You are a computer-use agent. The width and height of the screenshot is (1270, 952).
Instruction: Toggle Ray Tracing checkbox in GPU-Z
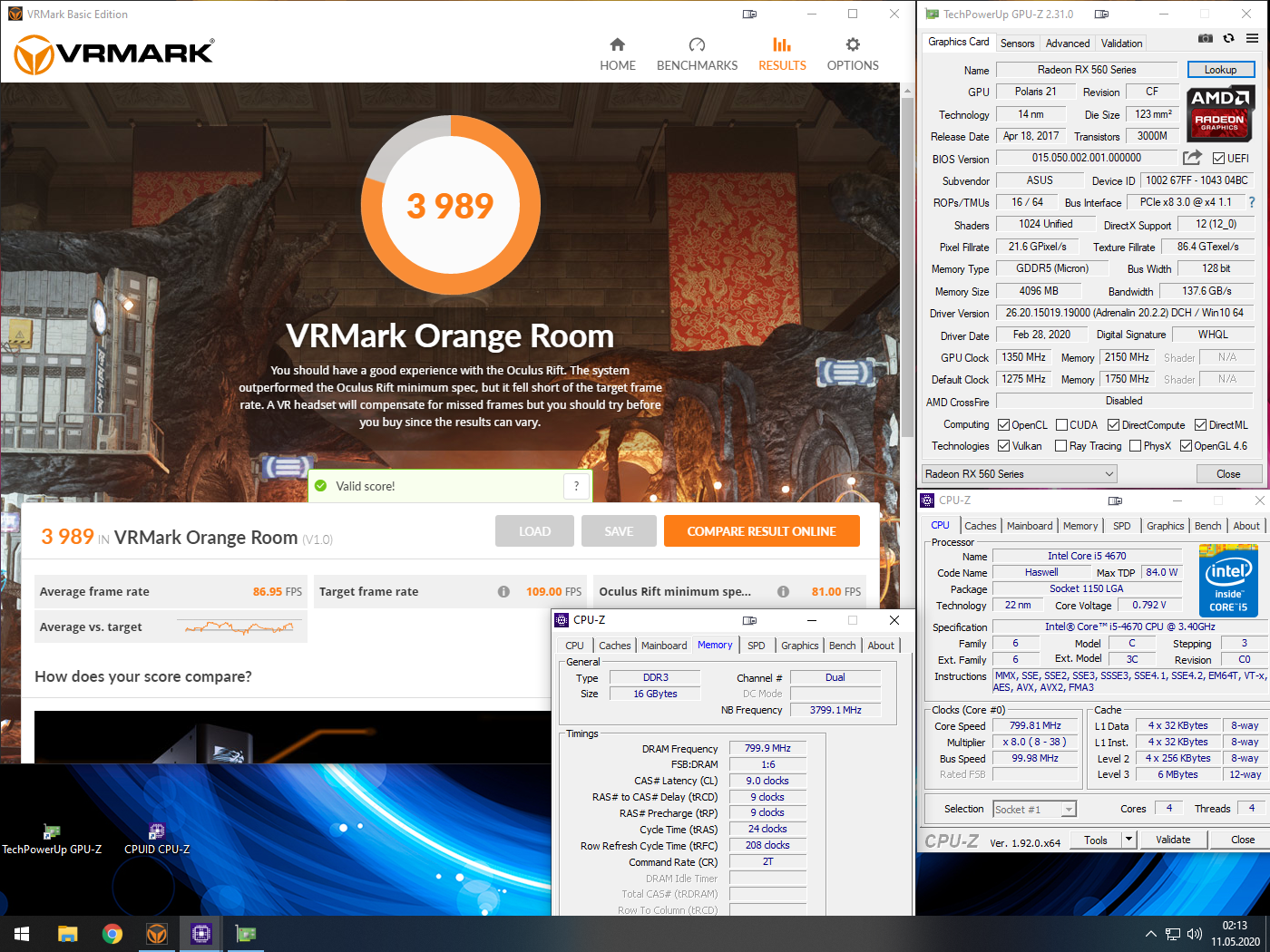pyautogui.click(x=1061, y=446)
